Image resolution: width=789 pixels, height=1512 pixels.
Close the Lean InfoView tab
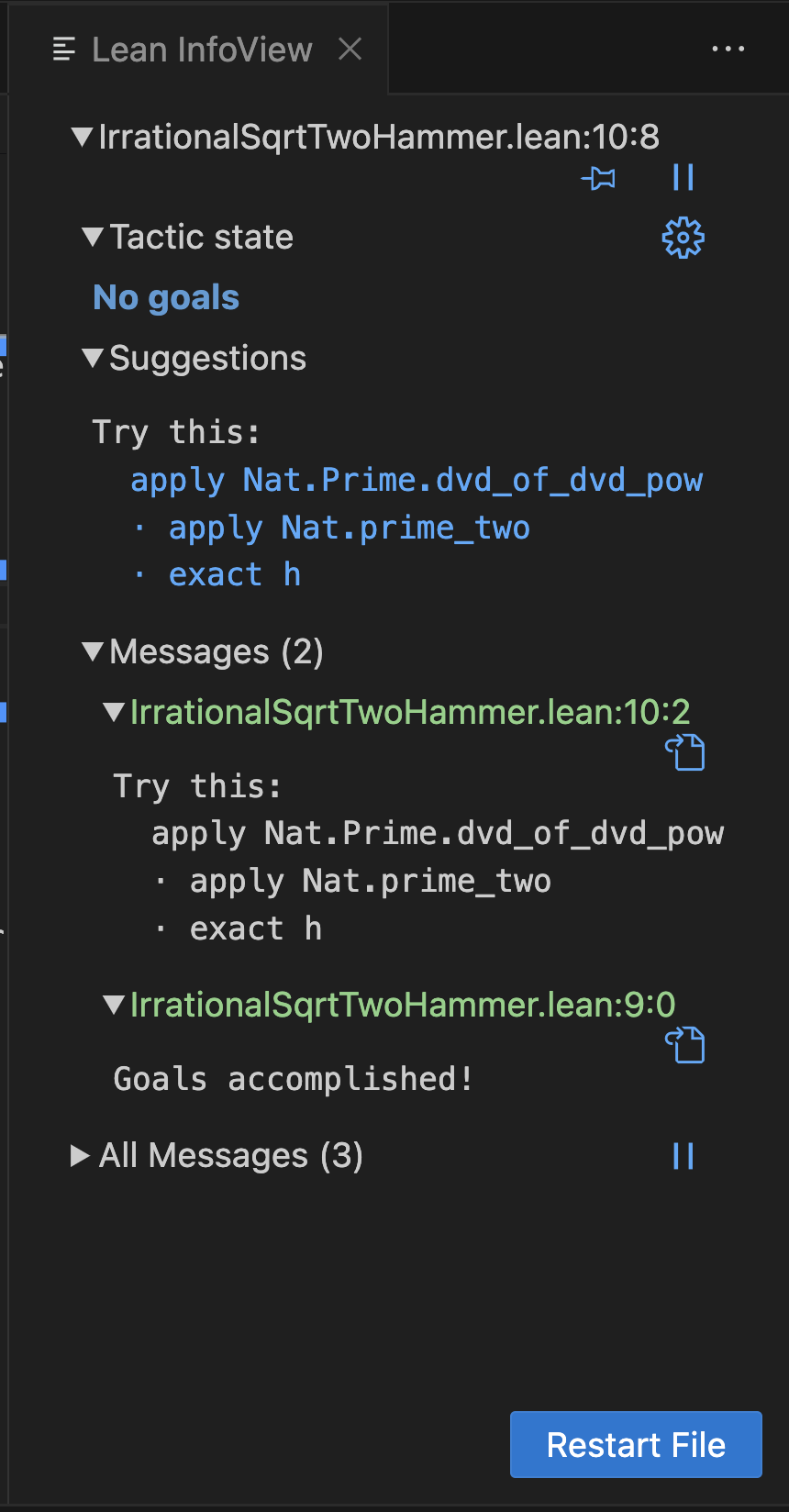pyautogui.click(x=350, y=50)
